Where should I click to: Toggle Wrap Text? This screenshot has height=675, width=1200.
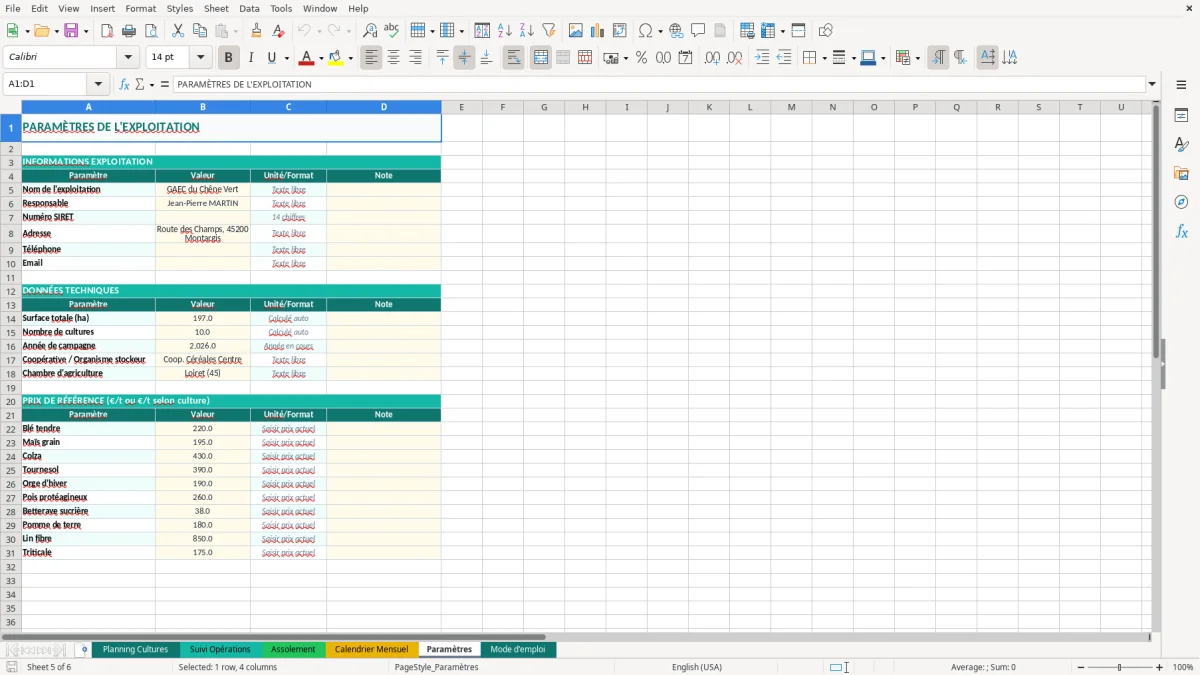pos(513,58)
